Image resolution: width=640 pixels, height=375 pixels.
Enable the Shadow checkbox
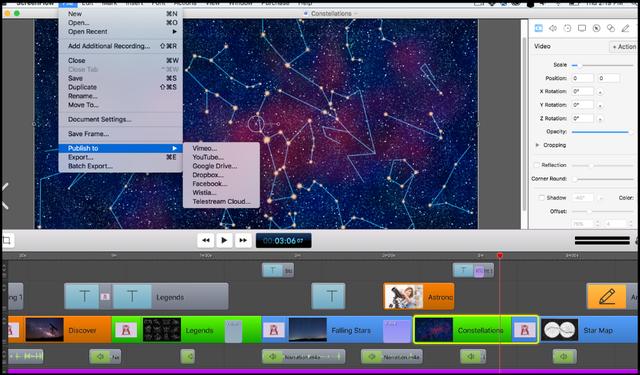[541, 197]
